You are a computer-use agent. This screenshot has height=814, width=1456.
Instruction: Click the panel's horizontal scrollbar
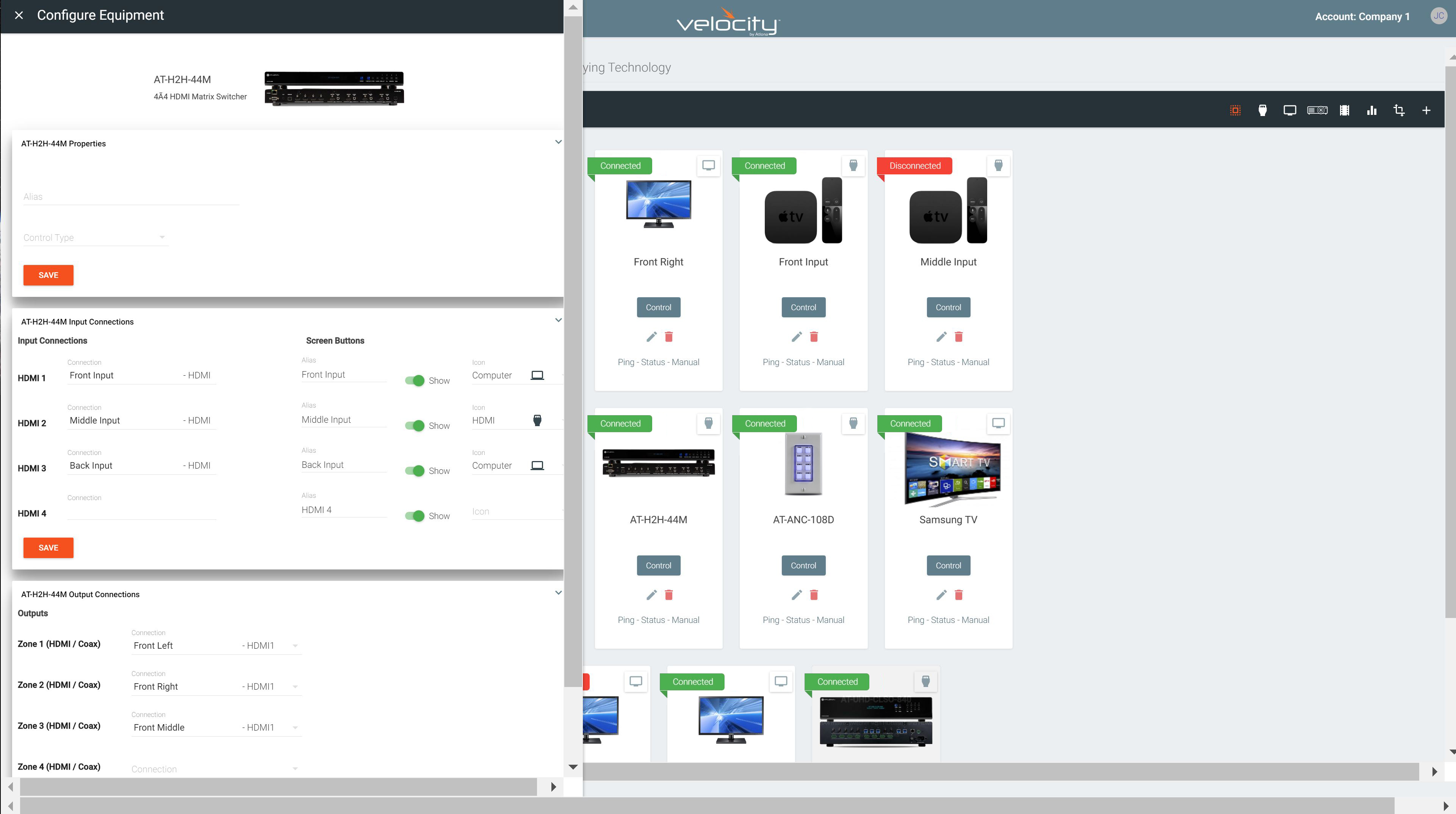[278, 786]
